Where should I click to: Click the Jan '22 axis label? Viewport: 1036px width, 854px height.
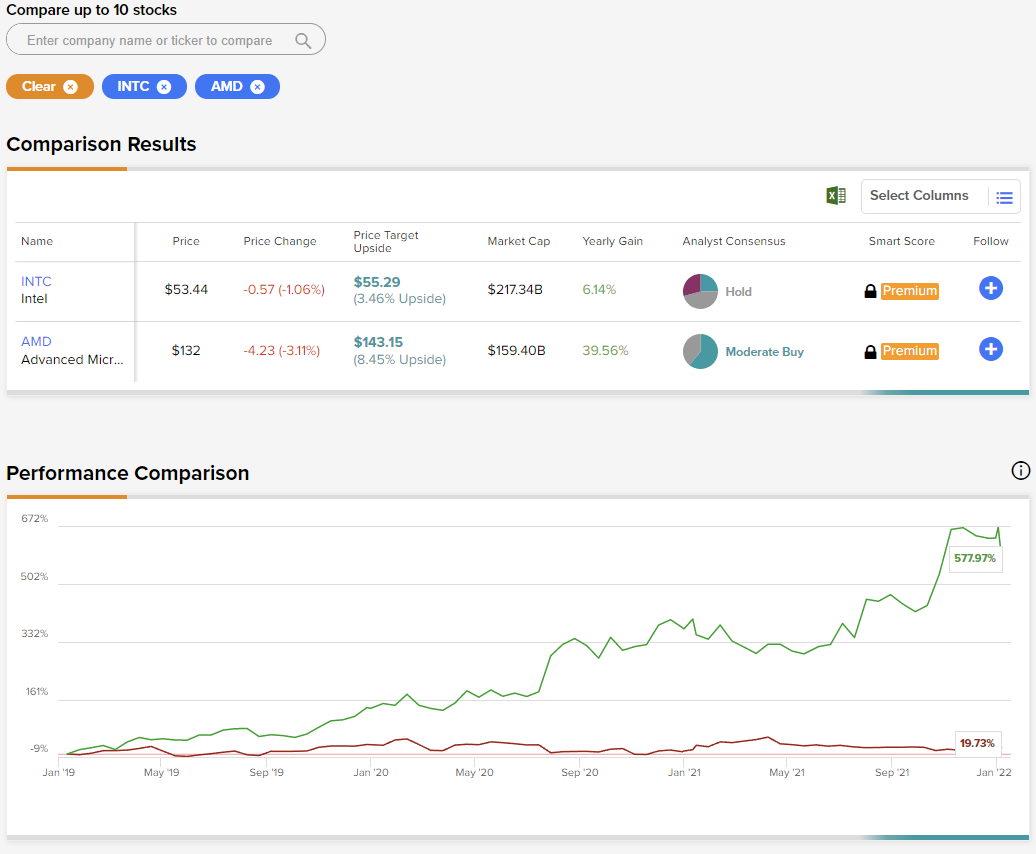tap(994, 772)
